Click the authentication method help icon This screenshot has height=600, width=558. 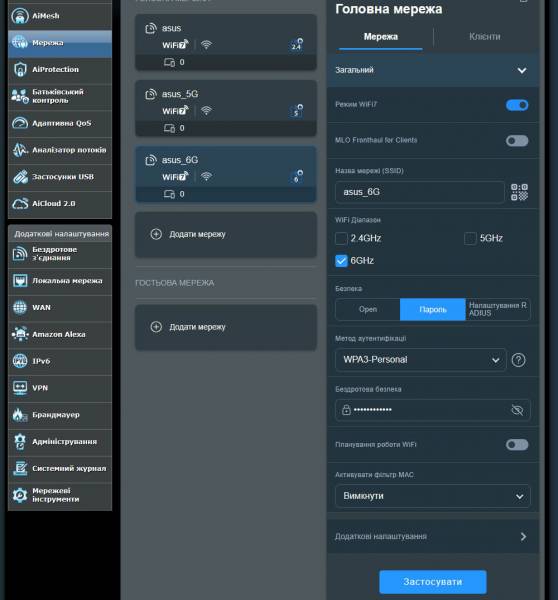point(518,360)
